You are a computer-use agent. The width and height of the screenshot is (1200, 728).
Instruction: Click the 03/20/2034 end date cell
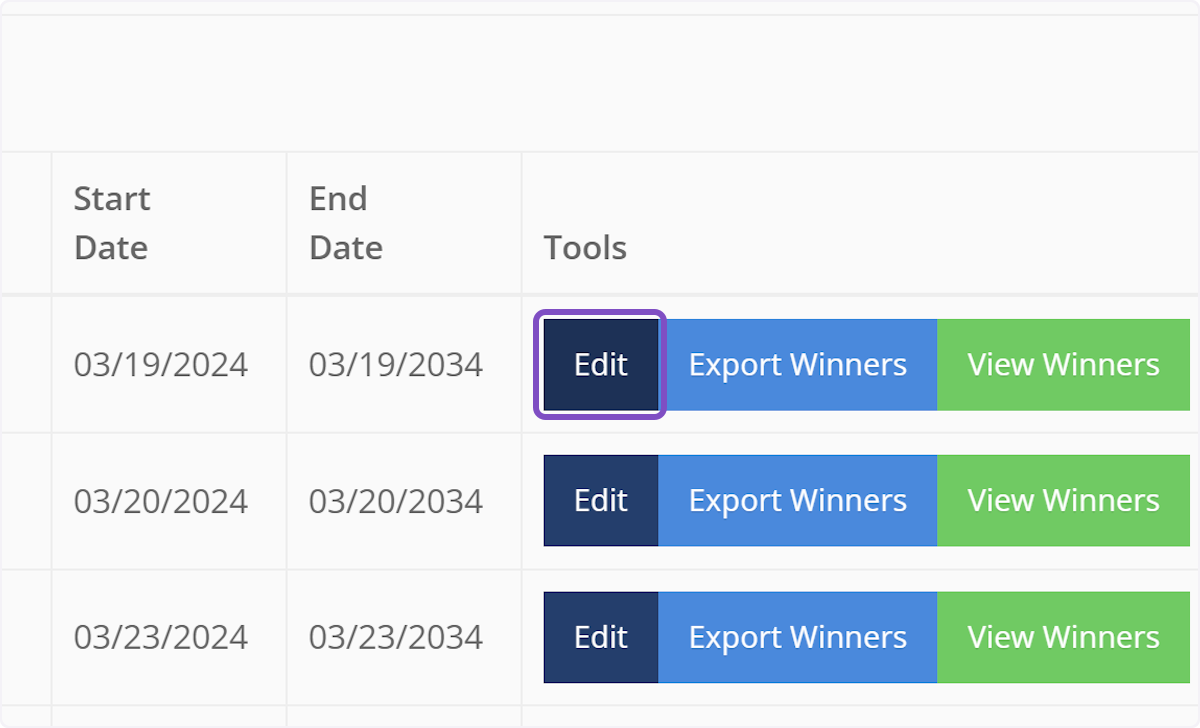tap(395, 500)
